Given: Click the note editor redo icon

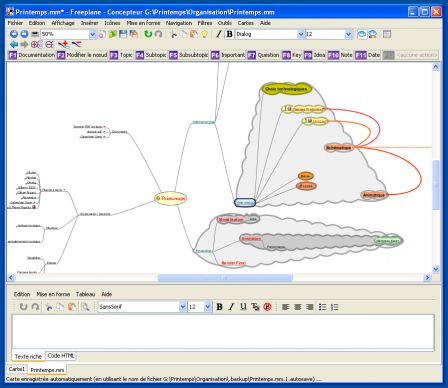Looking at the screenshot, I should pos(35,307).
